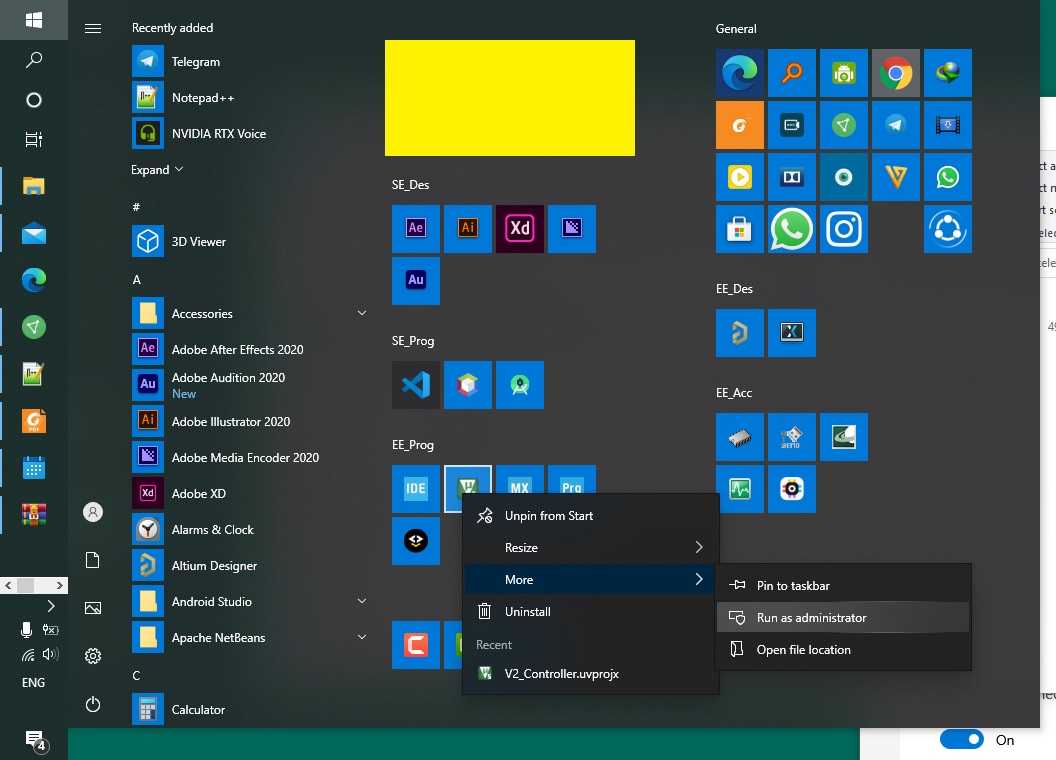Select Run as administrator
This screenshot has width=1056, height=760.
pyautogui.click(x=811, y=618)
